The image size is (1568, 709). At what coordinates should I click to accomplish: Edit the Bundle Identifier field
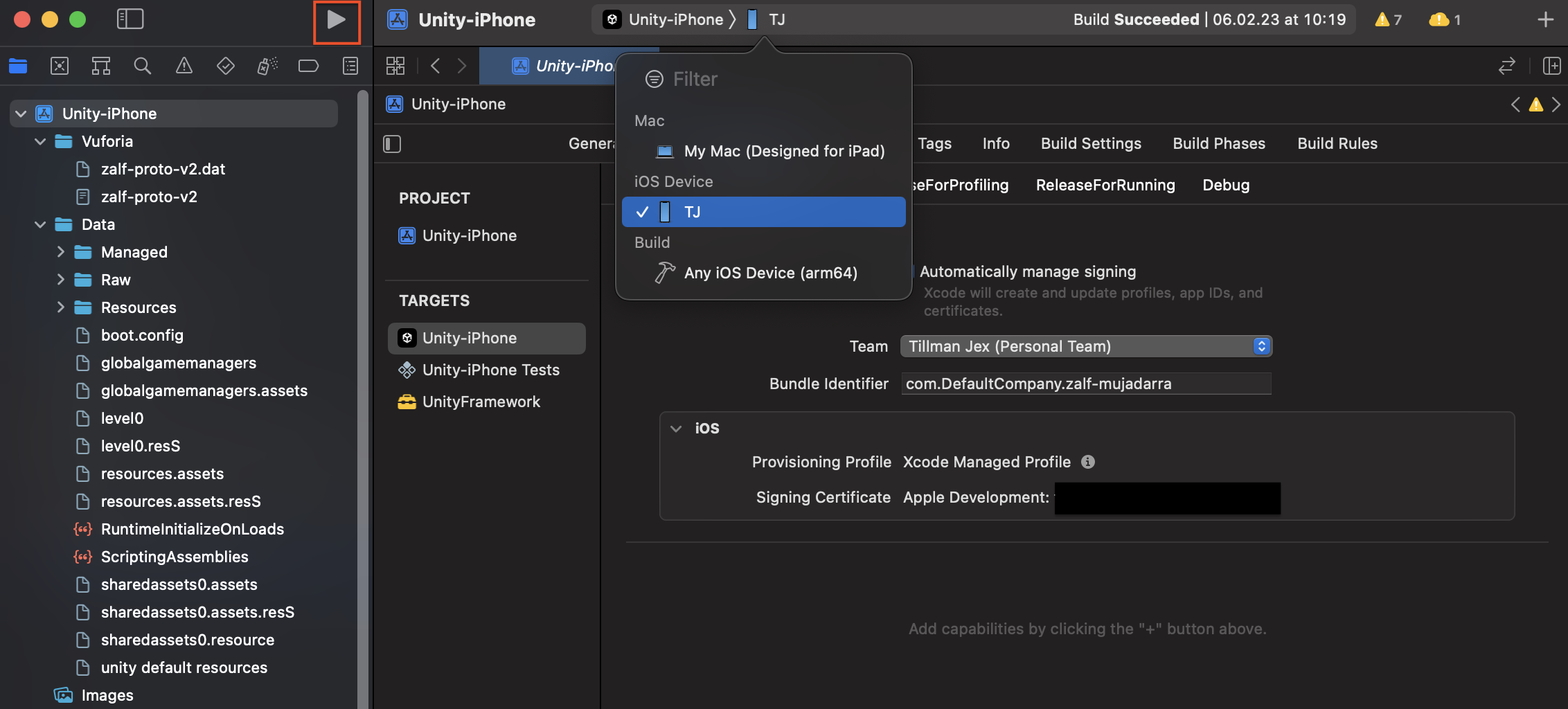tap(1086, 384)
